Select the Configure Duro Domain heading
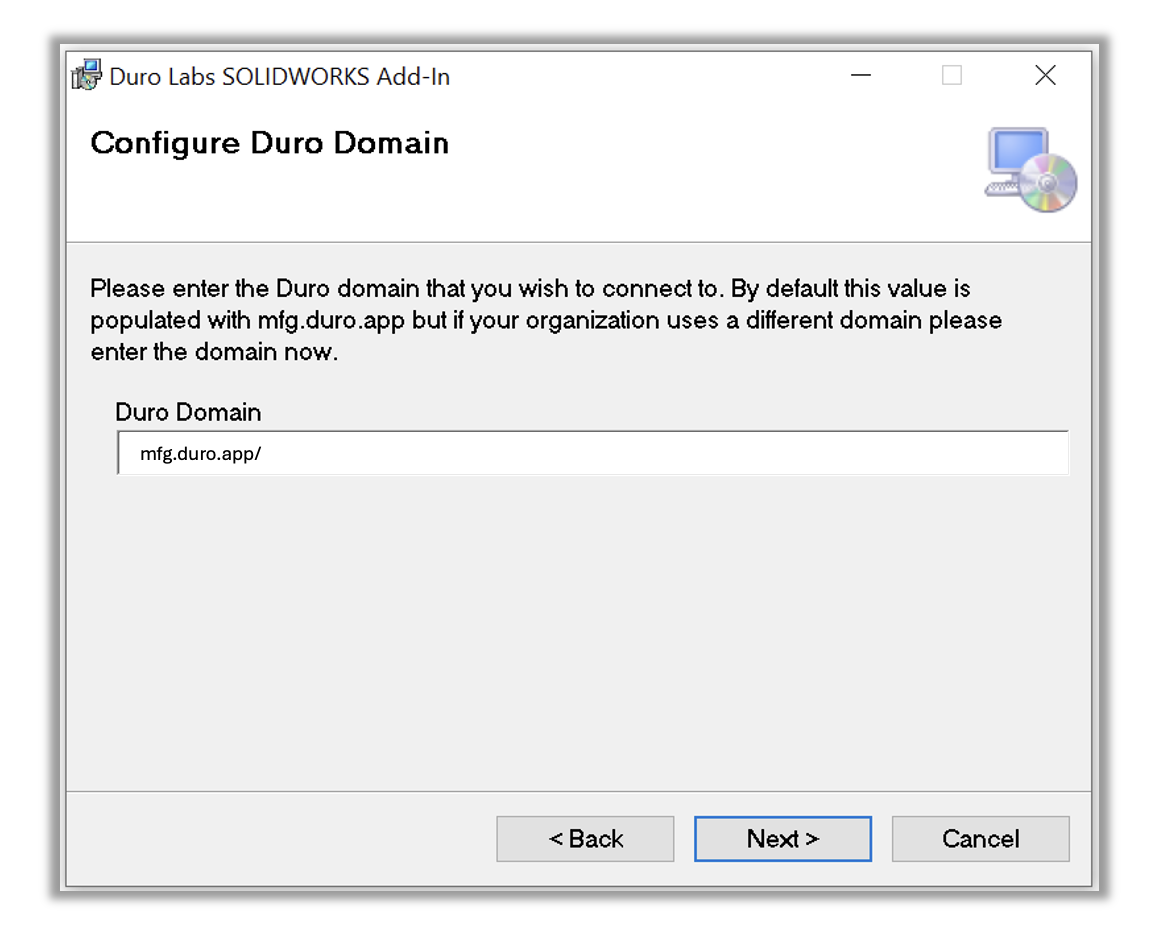The width and height of the screenshot is (1156, 932). pyautogui.click(x=269, y=143)
